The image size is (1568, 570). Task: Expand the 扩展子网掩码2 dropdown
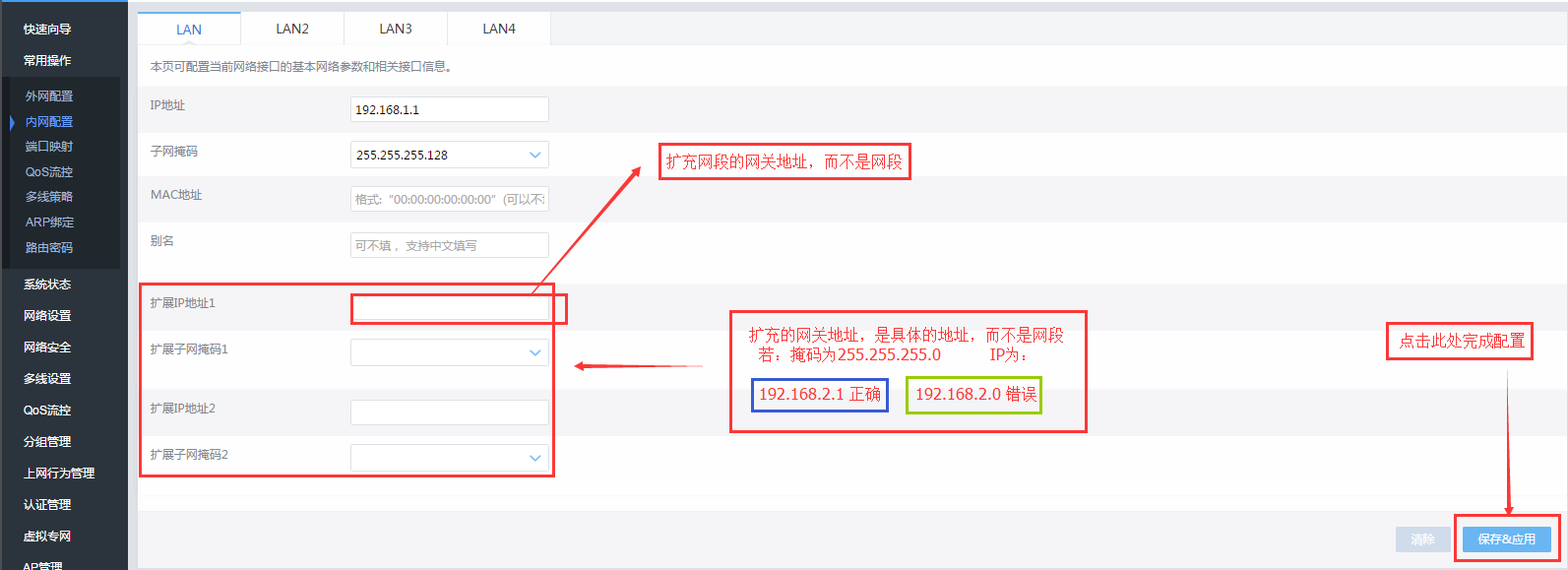(x=449, y=458)
